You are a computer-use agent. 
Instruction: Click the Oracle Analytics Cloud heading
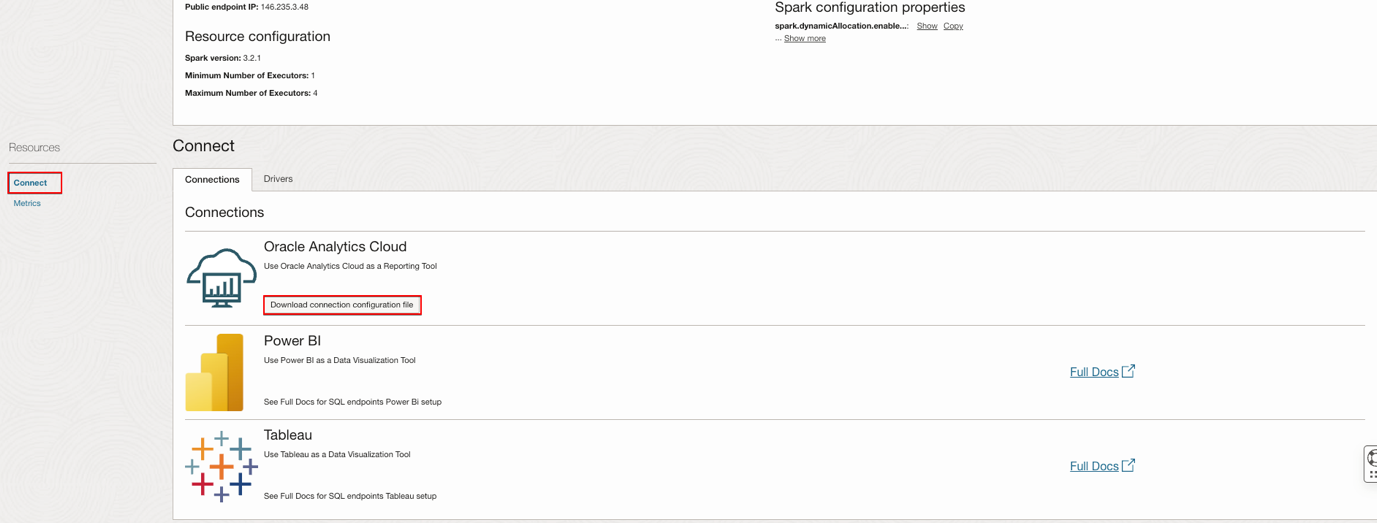click(x=335, y=247)
